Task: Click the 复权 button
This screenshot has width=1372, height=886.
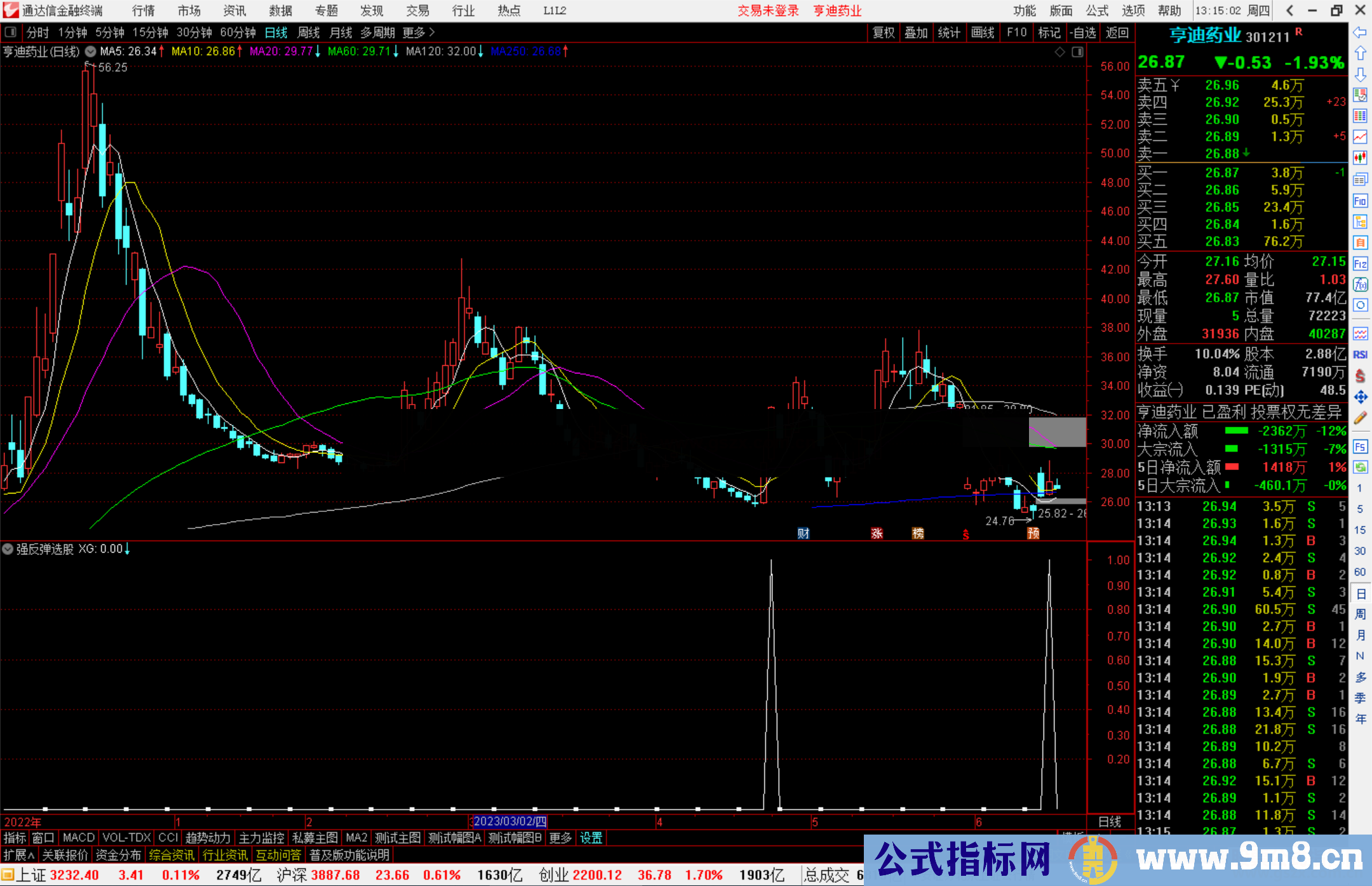Action: click(884, 32)
